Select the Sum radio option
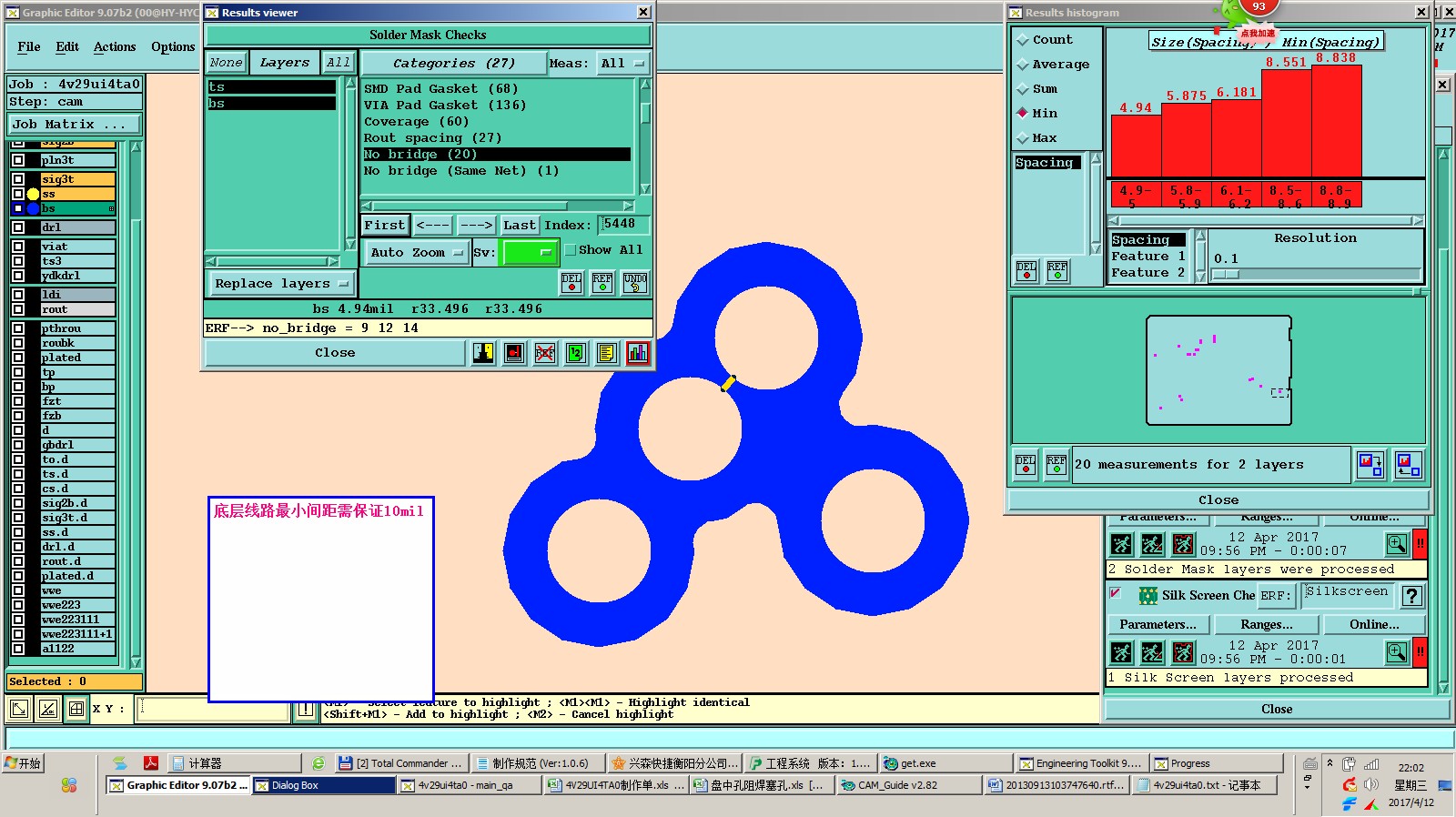Screen dimensions: 1456x817 click(x=1023, y=89)
